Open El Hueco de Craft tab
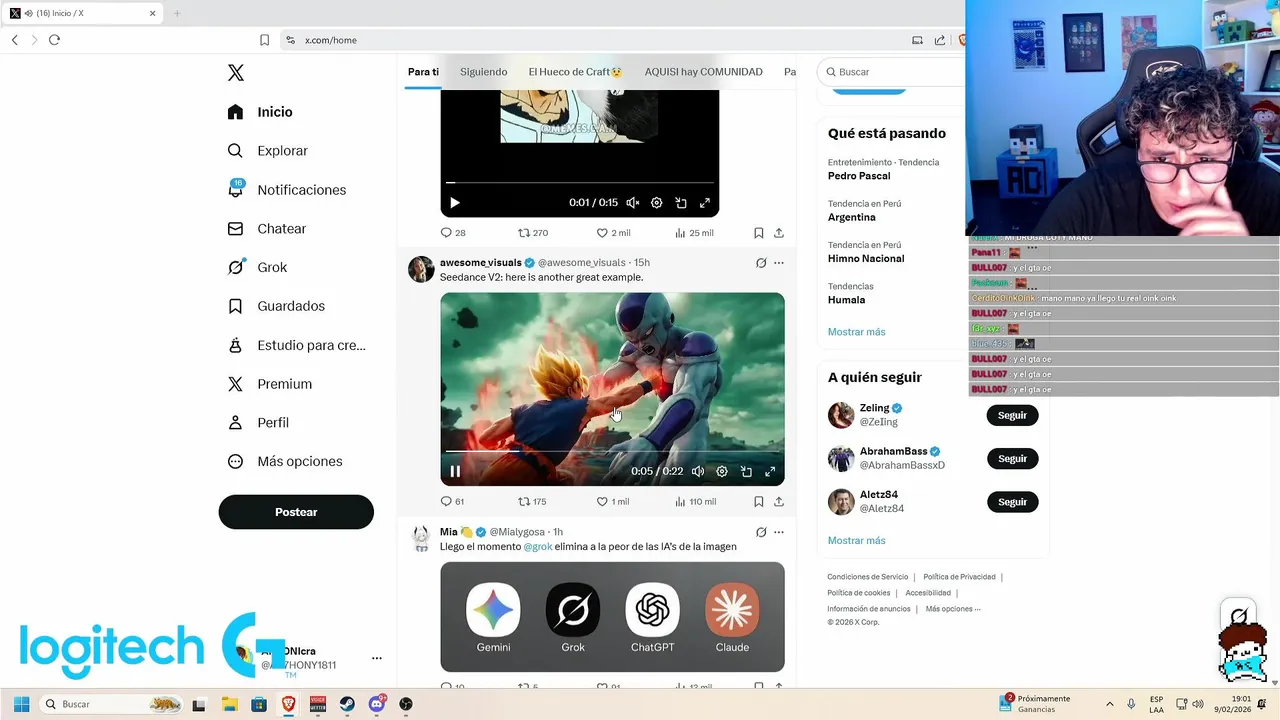 coord(575,72)
